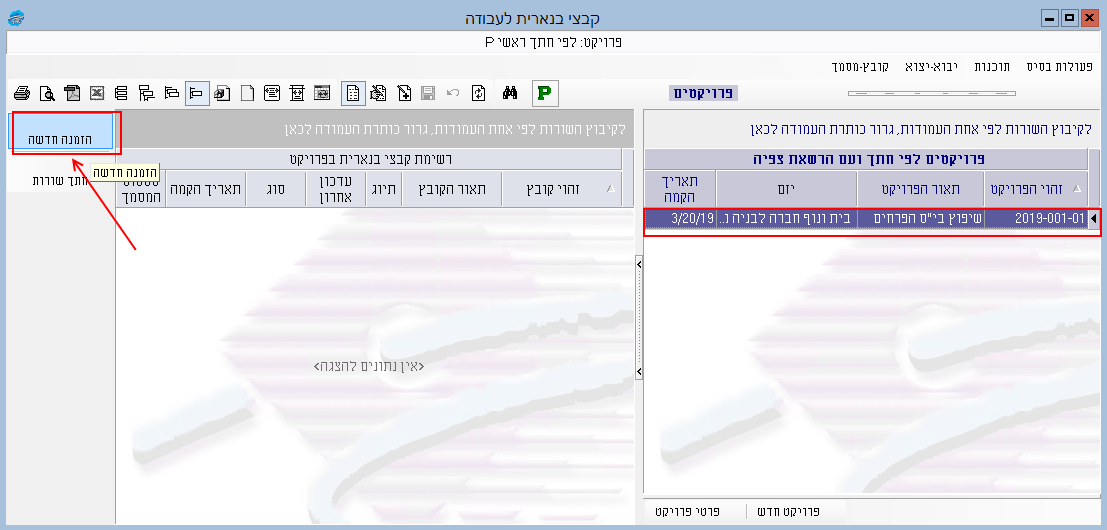Screen dimensions: 1107x530
Task: Sort by the זהוי הפרויקט column header
Action: (x=1036, y=188)
